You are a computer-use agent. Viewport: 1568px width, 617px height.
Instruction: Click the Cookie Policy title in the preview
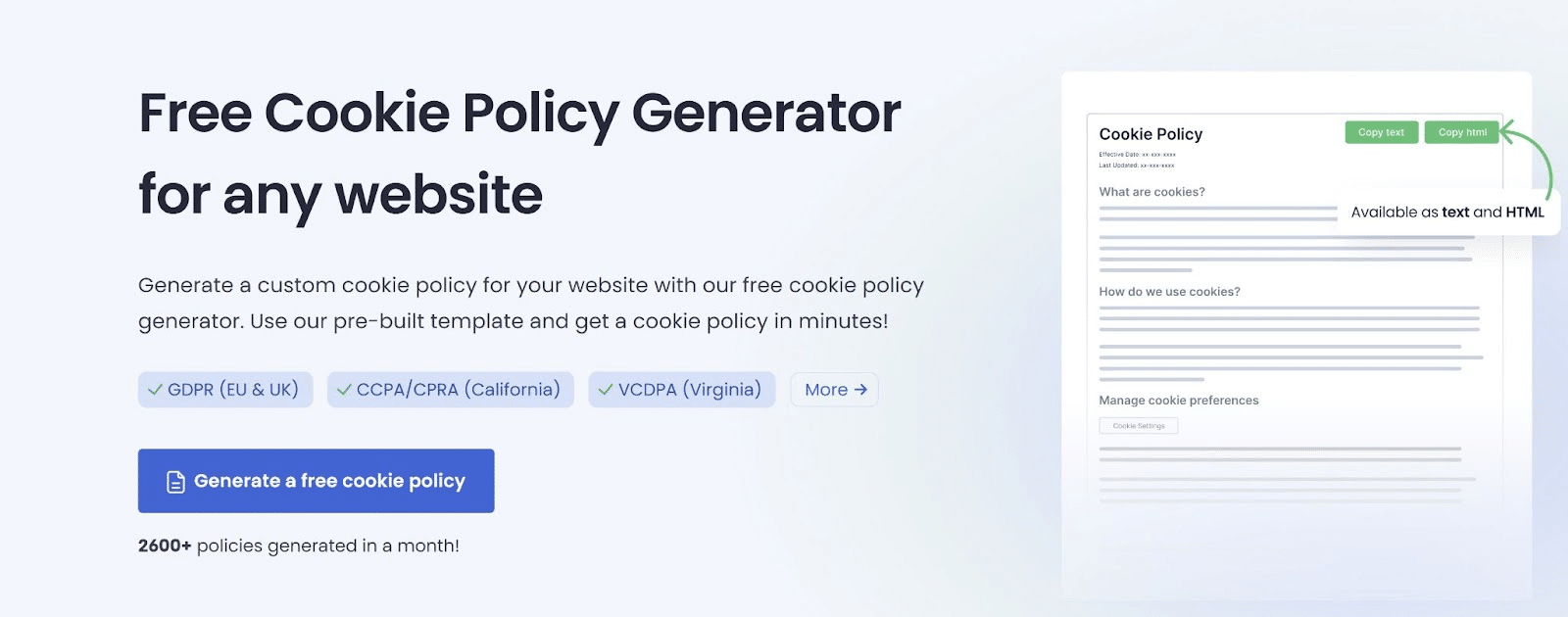coord(1151,134)
